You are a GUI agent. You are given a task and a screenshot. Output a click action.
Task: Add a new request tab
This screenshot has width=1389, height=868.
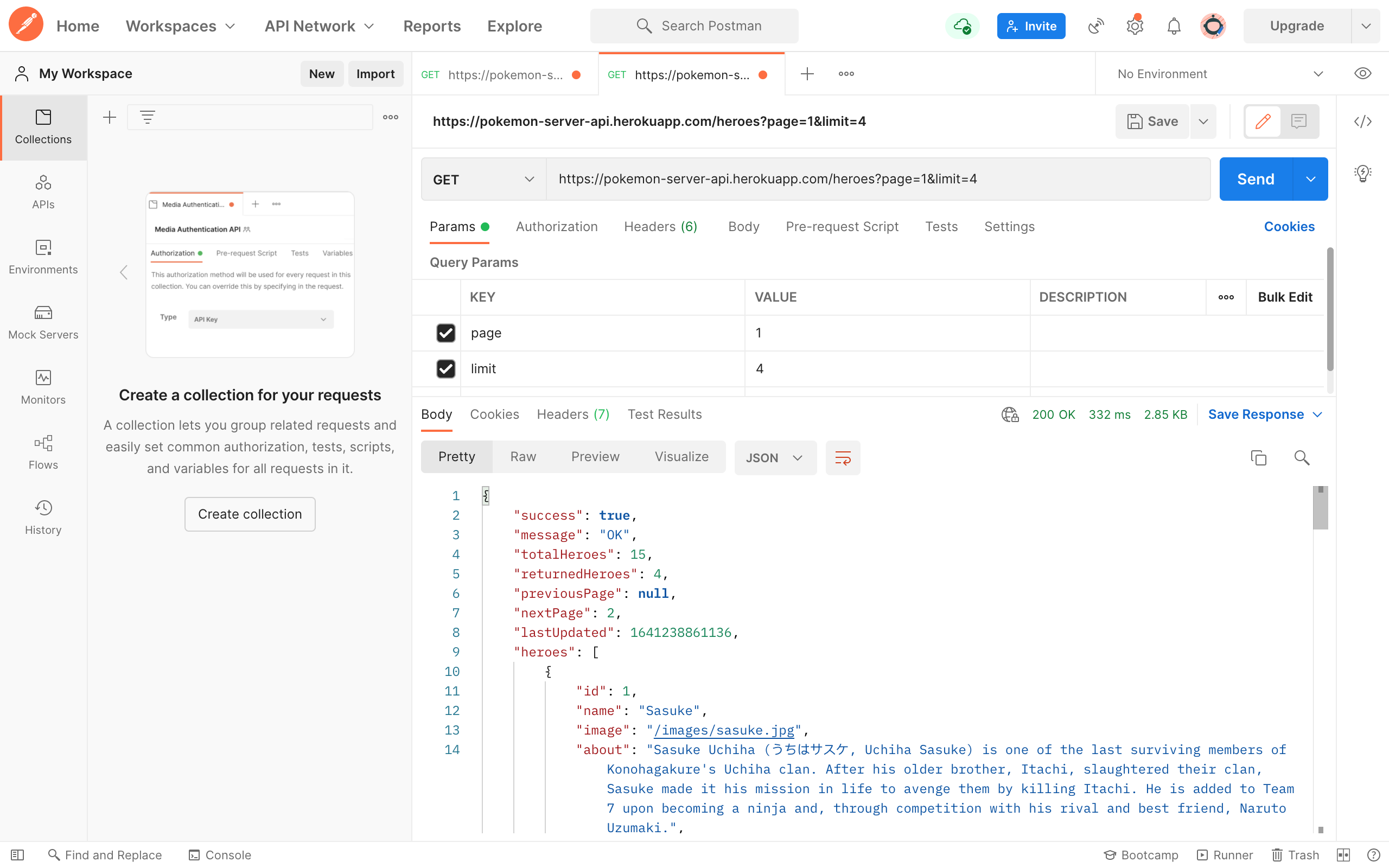coord(807,73)
